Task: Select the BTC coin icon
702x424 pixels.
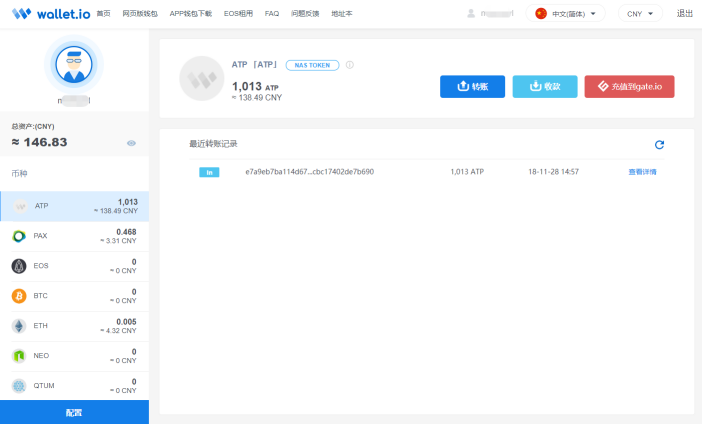Action: coord(19,296)
